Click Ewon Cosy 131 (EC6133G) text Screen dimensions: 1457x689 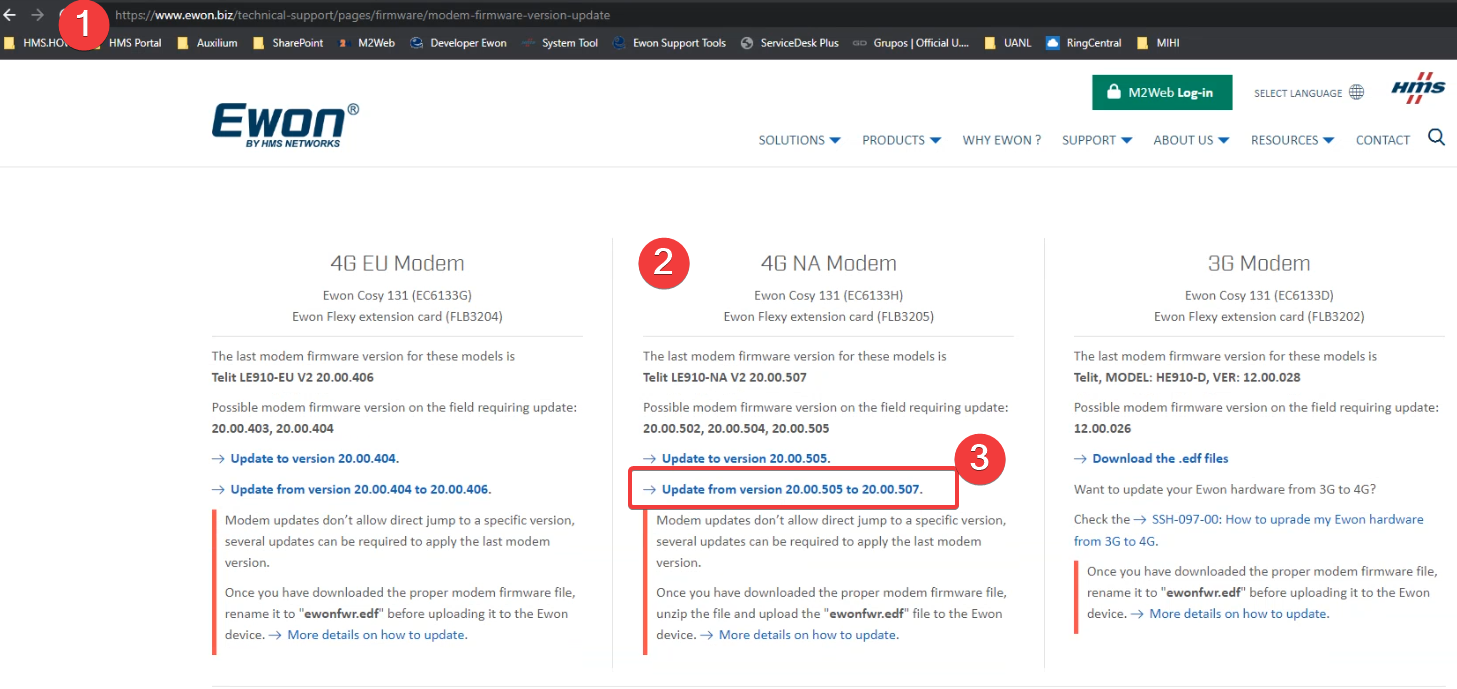(x=397, y=295)
